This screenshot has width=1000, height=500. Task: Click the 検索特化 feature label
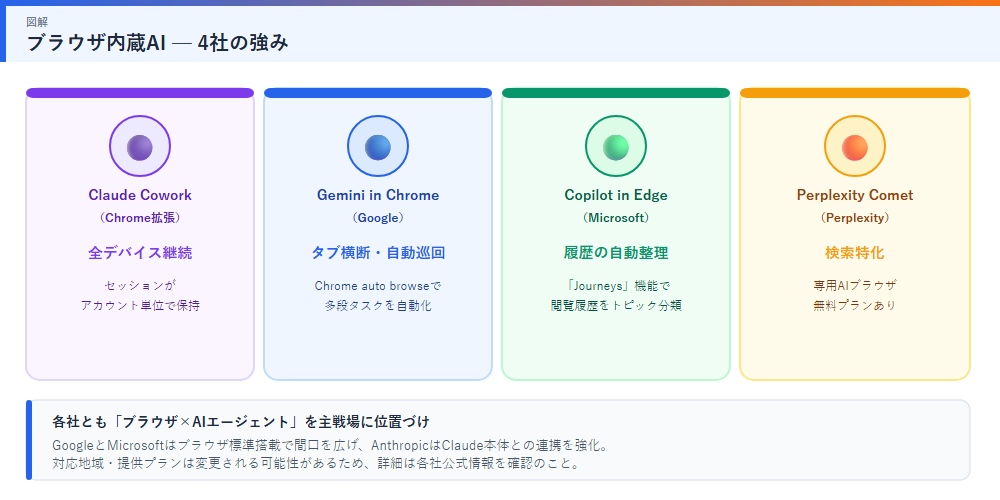(x=855, y=253)
